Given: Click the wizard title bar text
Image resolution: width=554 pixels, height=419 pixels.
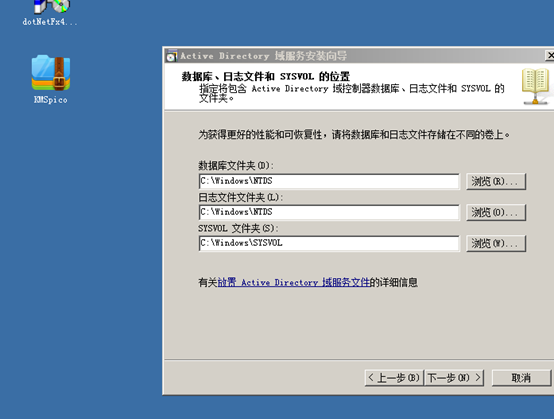Looking at the screenshot, I should [x=264, y=56].
